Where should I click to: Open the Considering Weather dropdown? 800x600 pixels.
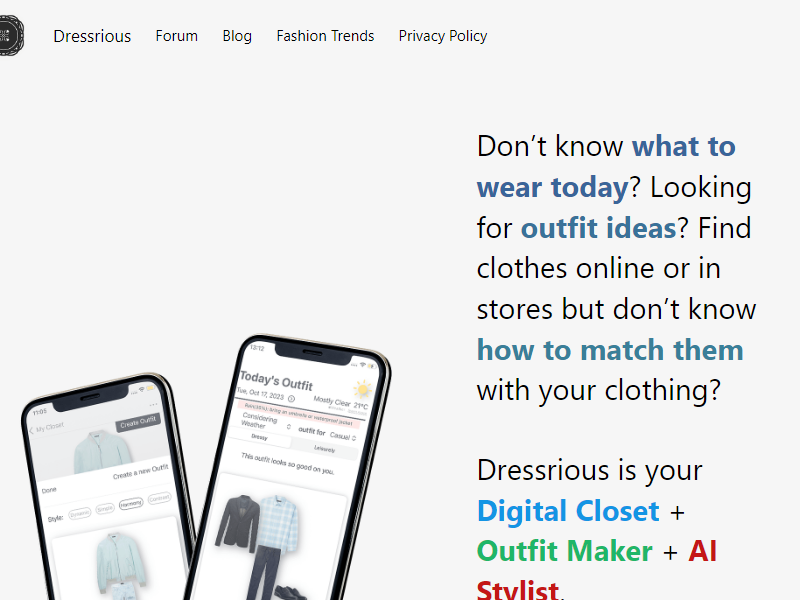click(x=265, y=424)
